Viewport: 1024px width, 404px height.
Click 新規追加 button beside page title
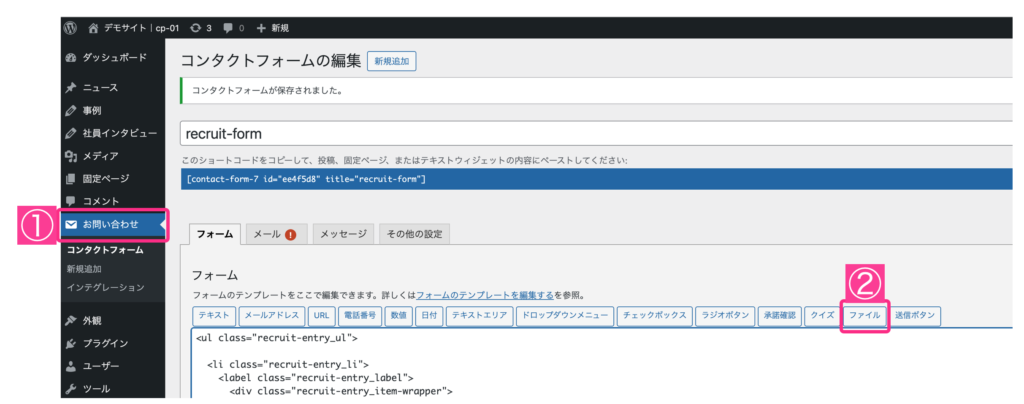click(392, 61)
